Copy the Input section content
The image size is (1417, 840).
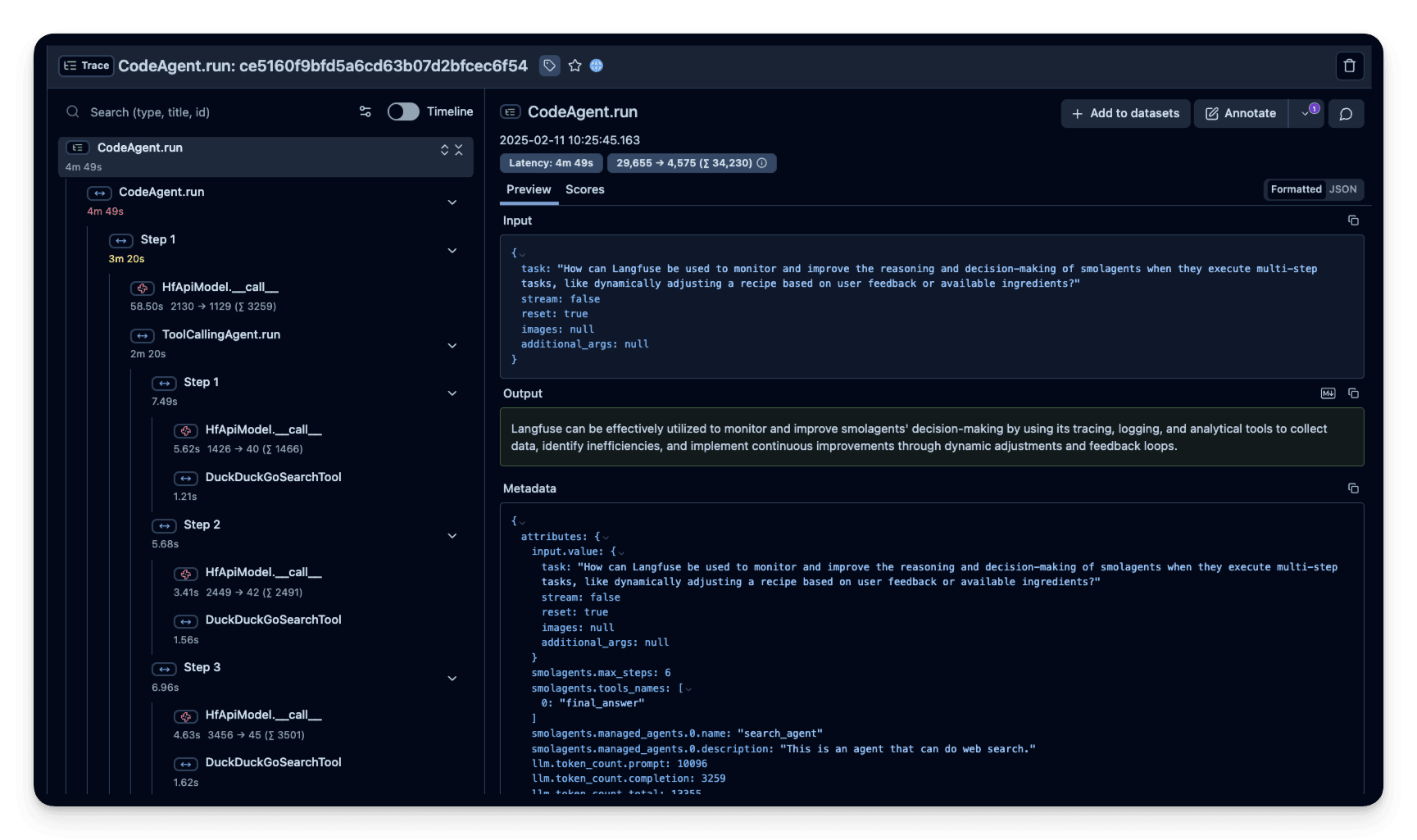1353,220
